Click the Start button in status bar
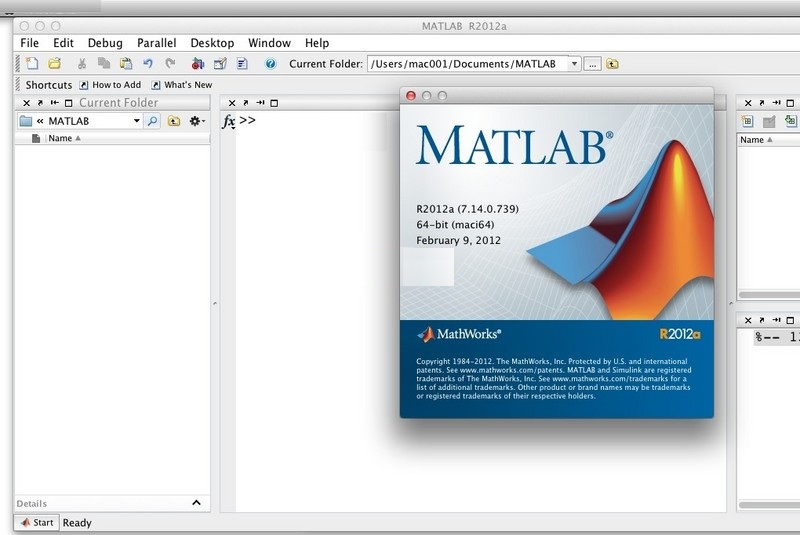Image resolution: width=800 pixels, height=535 pixels. (x=37, y=522)
